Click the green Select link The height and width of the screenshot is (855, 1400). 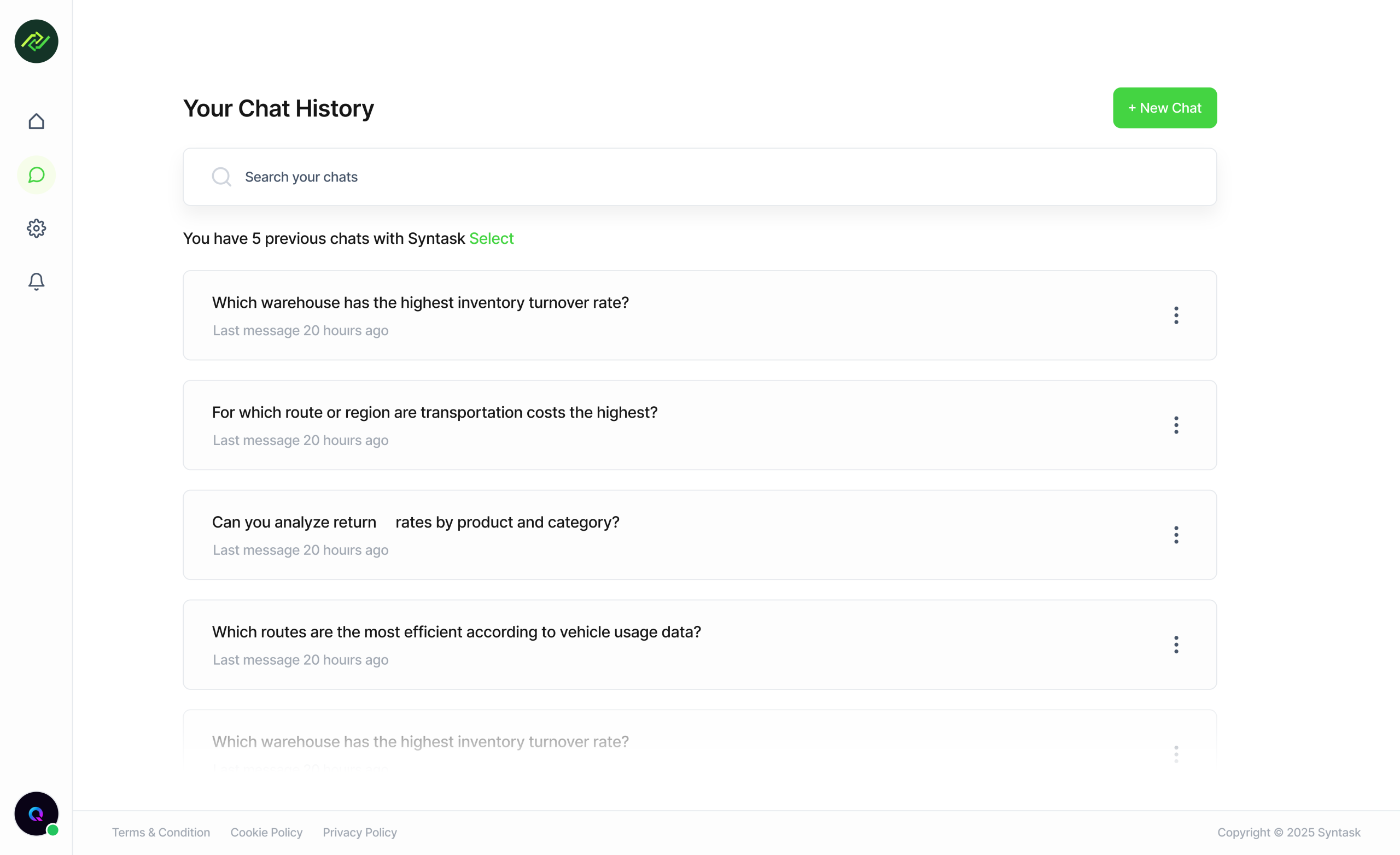[491, 238]
